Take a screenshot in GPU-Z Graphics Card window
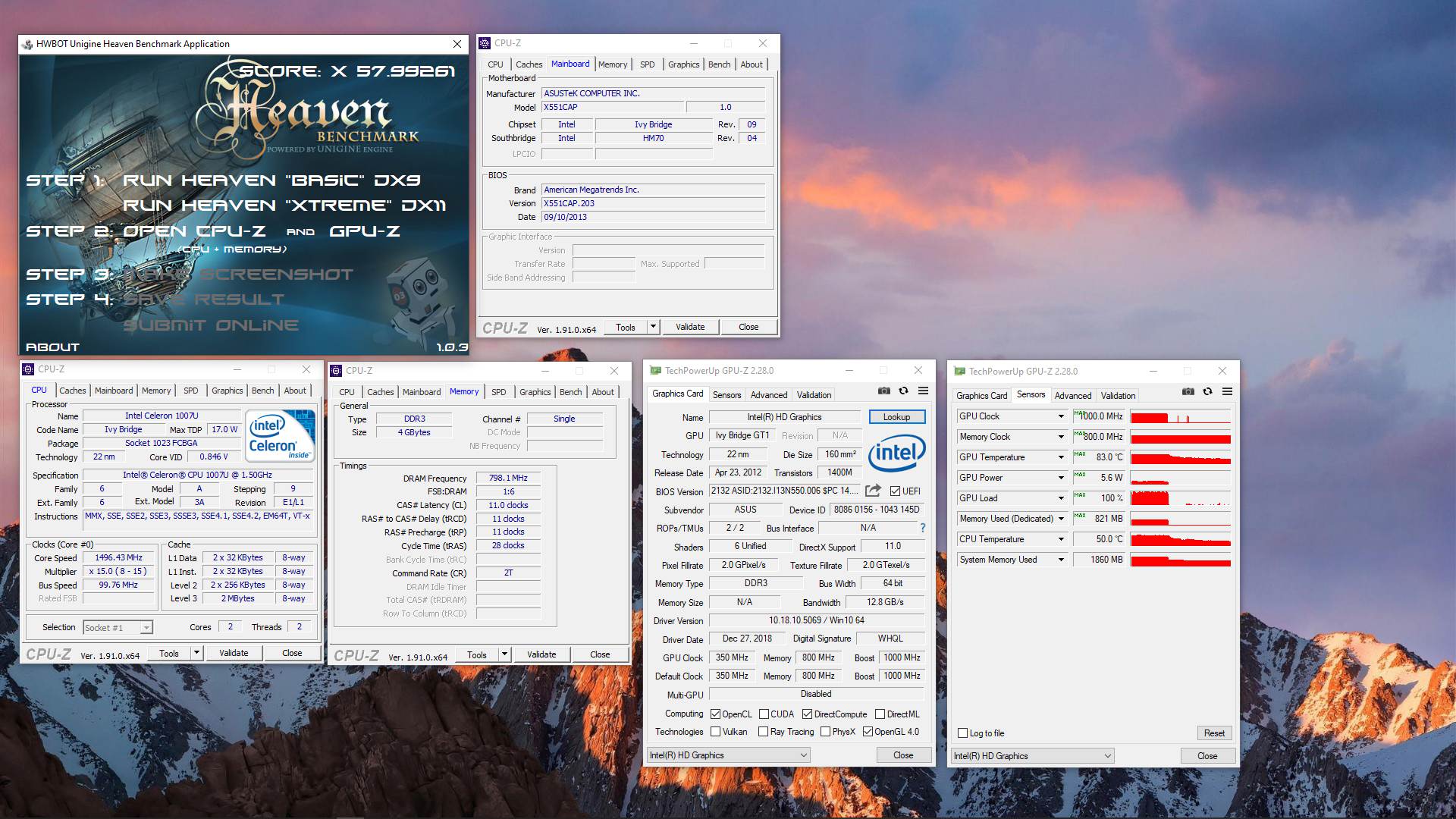 click(x=884, y=391)
